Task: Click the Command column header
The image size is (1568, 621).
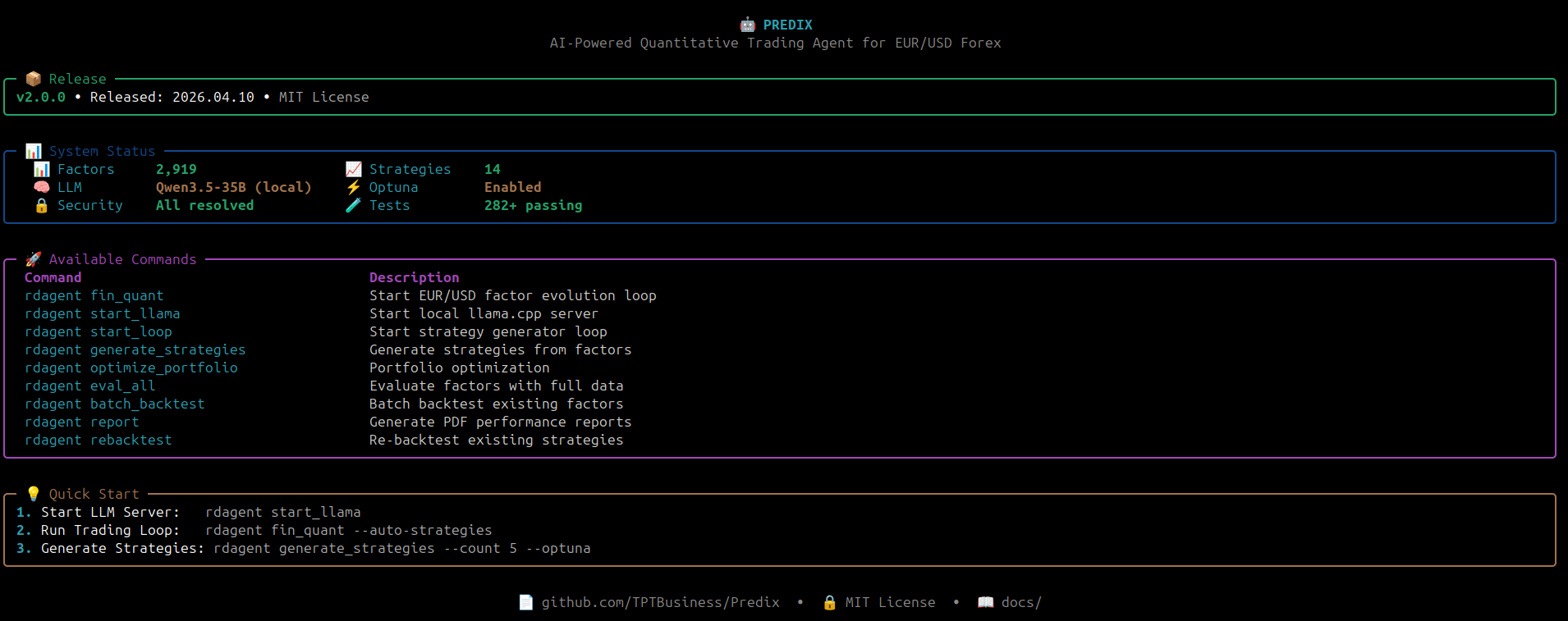Action: [x=53, y=277]
